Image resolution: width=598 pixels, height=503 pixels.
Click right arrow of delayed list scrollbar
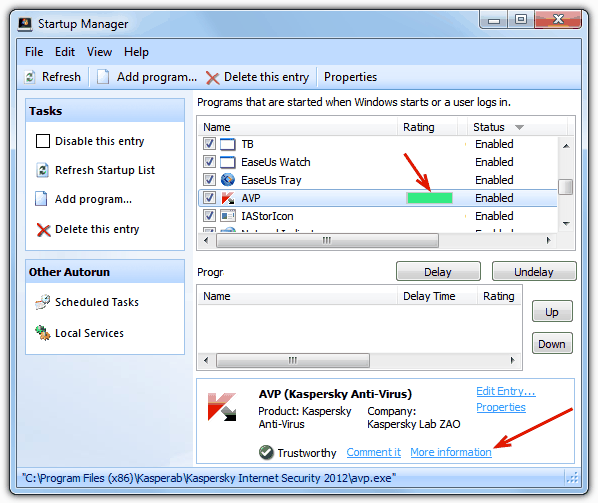pos(512,360)
